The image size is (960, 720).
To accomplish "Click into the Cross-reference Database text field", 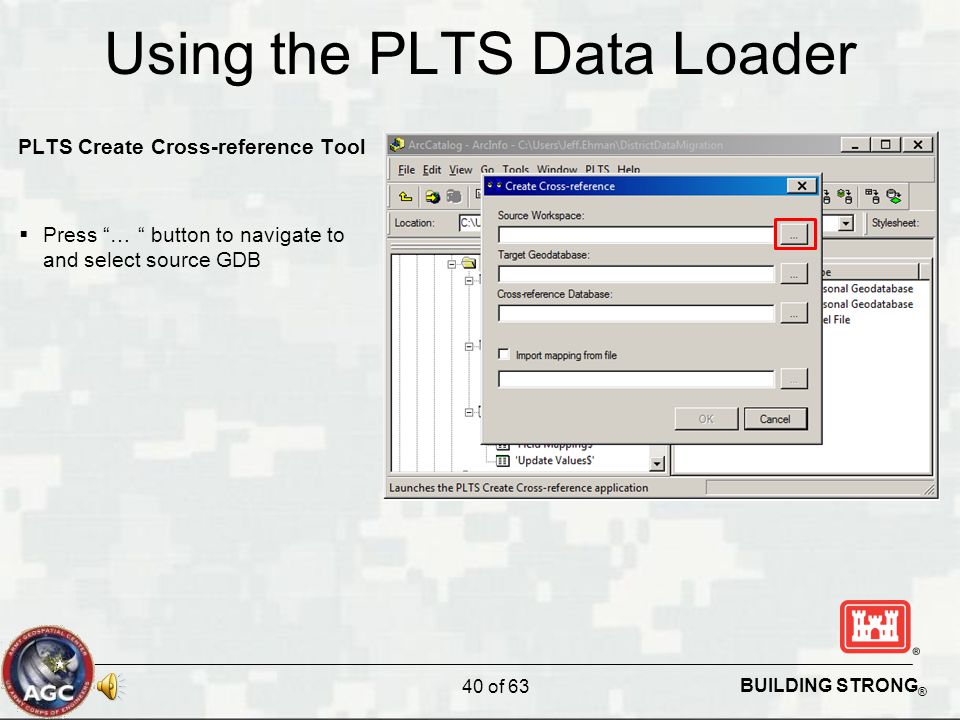I will (636, 313).
